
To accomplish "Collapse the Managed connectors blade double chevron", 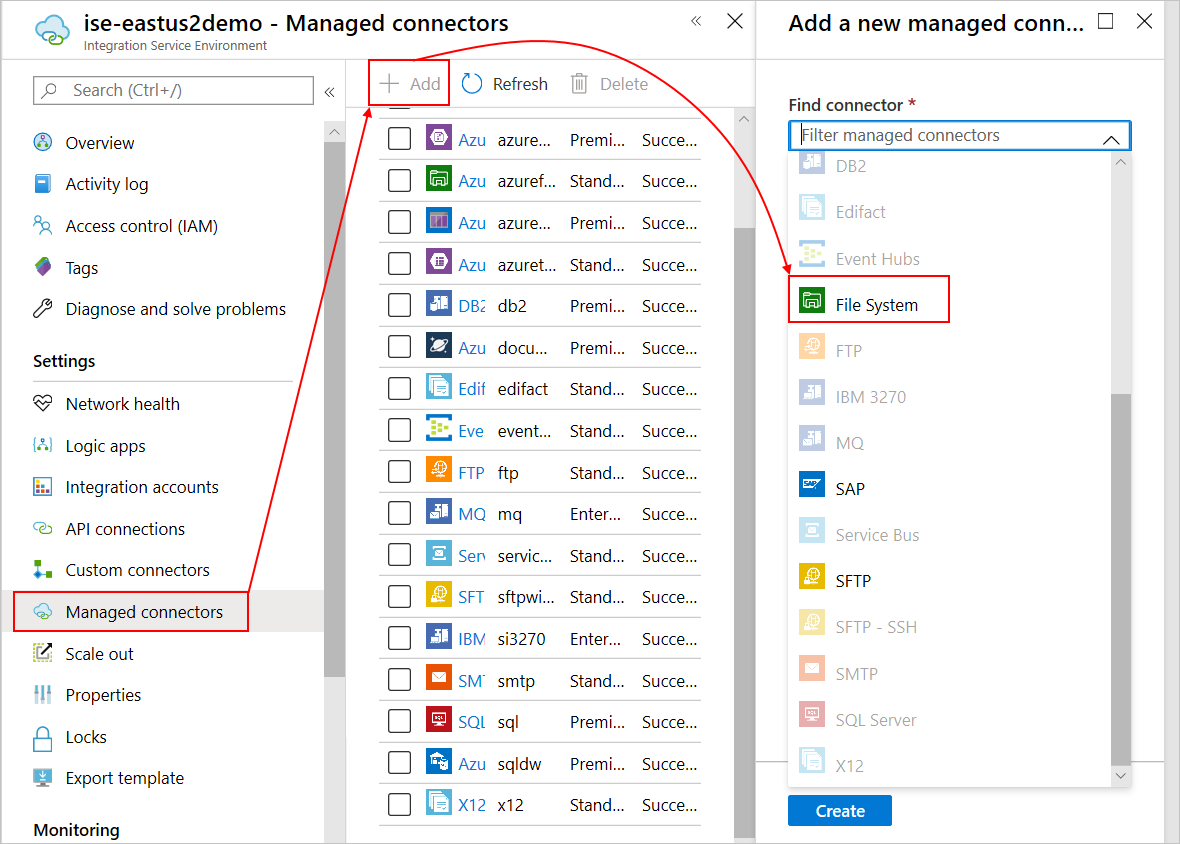I will coord(696,21).
